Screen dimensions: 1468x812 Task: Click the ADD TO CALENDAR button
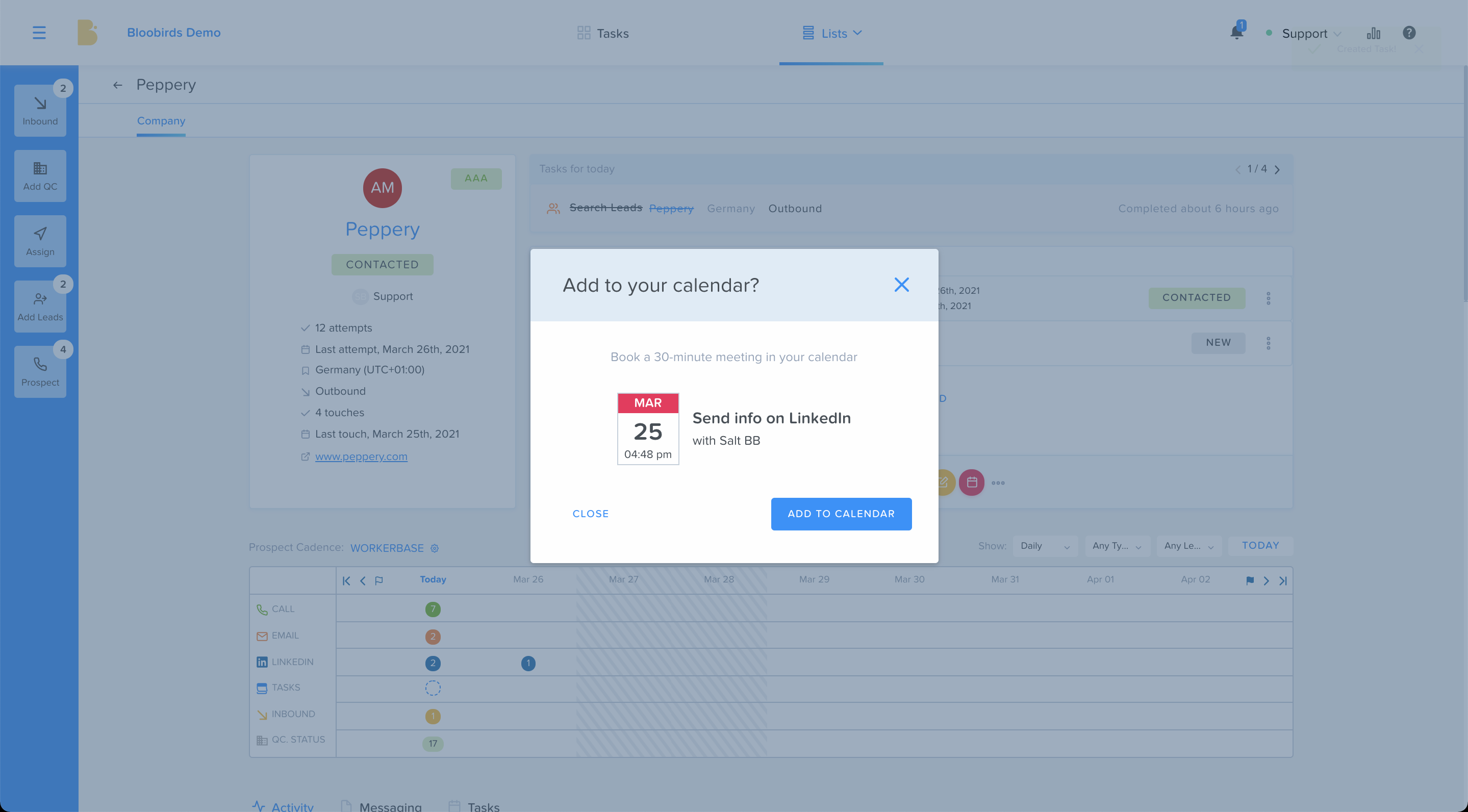coord(841,514)
